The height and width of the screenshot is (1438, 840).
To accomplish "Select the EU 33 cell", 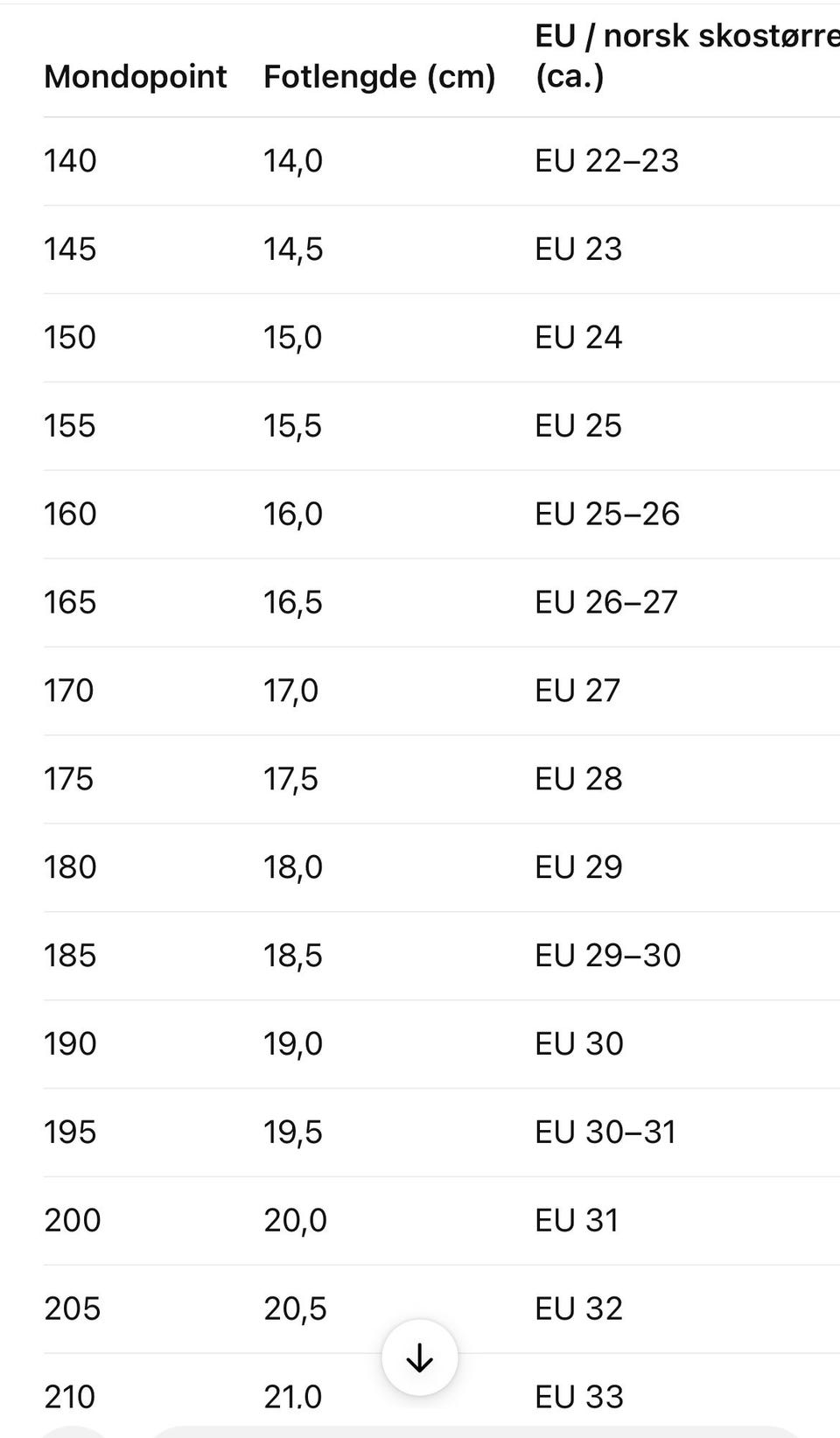I will (x=579, y=1397).
